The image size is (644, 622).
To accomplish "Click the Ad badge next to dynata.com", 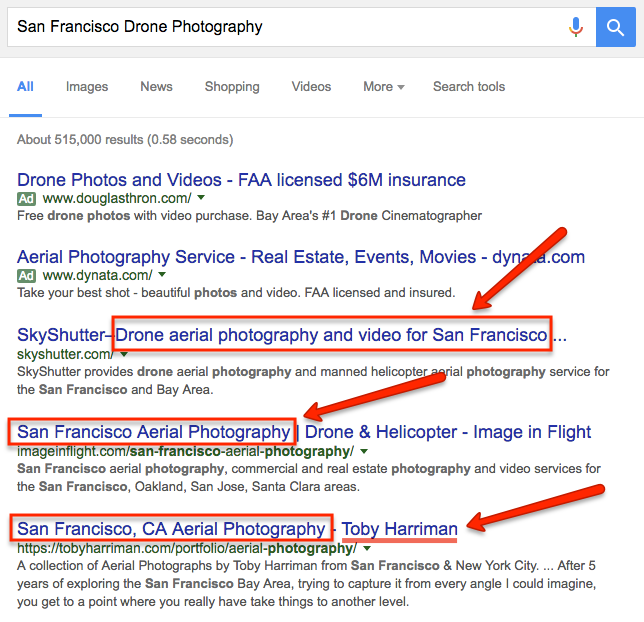I will click(26, 276).
